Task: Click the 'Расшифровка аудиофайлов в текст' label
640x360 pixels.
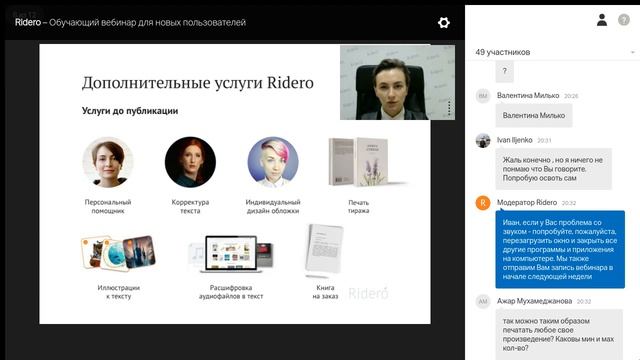Action: (x=231, y=292)
